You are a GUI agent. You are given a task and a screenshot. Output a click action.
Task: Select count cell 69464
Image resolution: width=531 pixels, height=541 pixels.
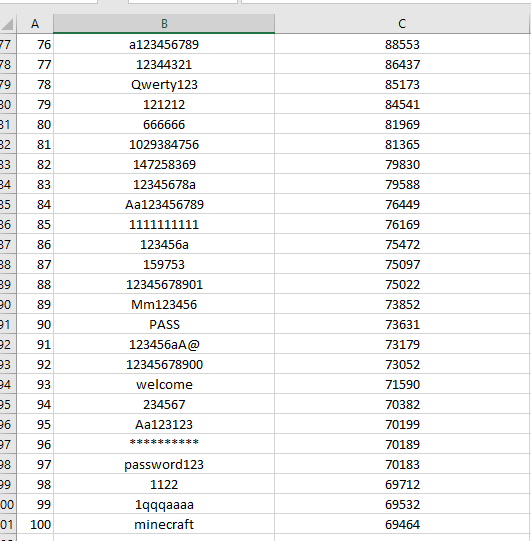pos(402,524)
